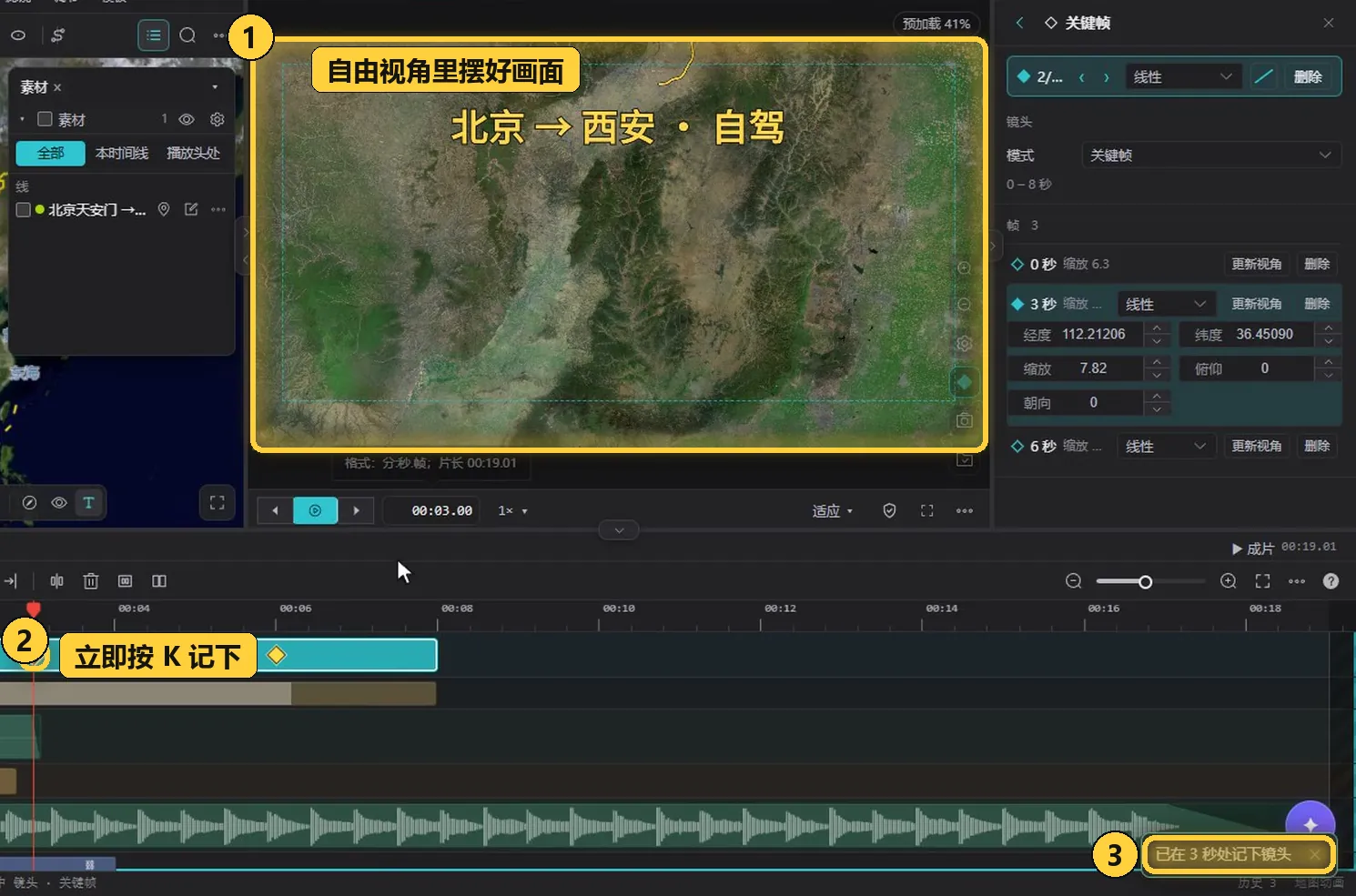Open more options for 北京天安门 route

pyautogui.click(x=218, y=209)
